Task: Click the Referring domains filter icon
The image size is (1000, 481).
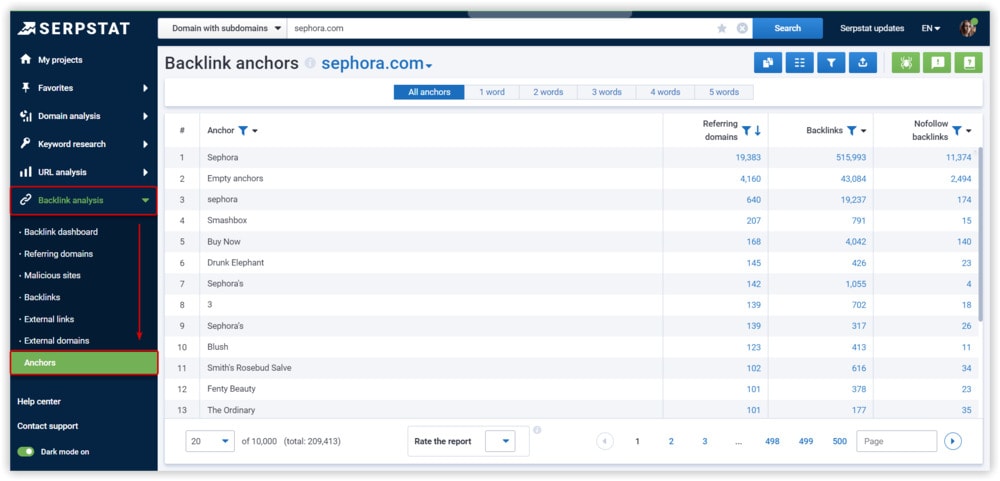Action: (x=746, y=131)
